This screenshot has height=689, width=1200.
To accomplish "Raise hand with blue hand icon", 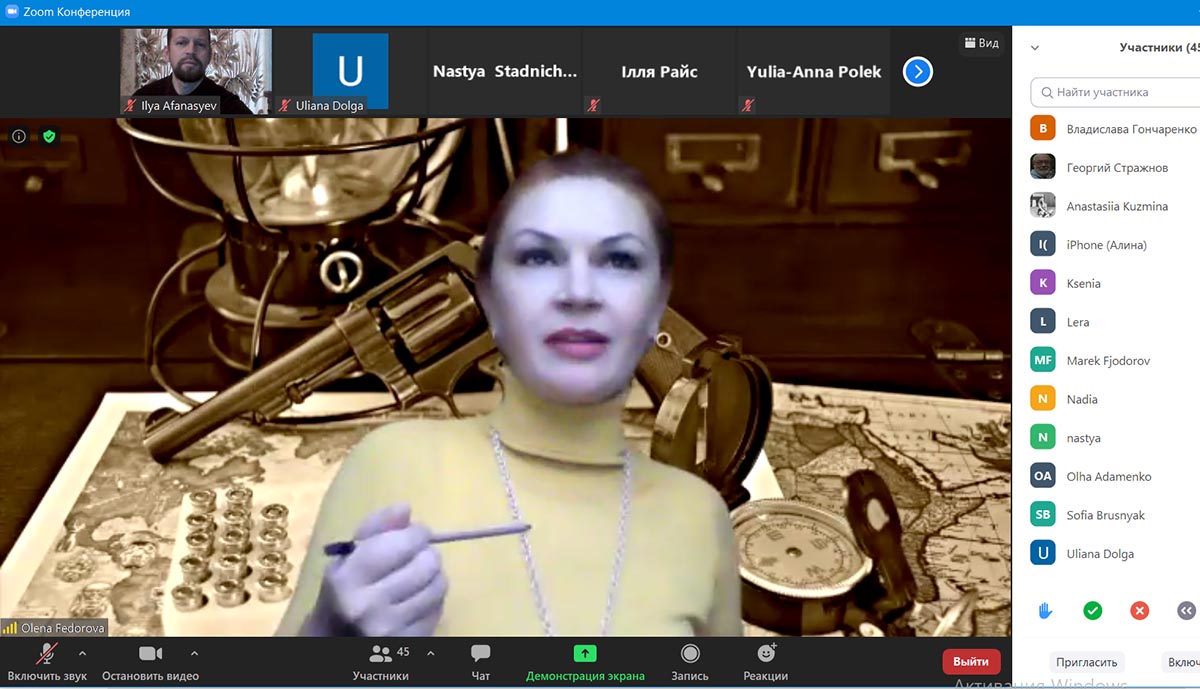I will pyautogui.click(x=1046, y=610).
